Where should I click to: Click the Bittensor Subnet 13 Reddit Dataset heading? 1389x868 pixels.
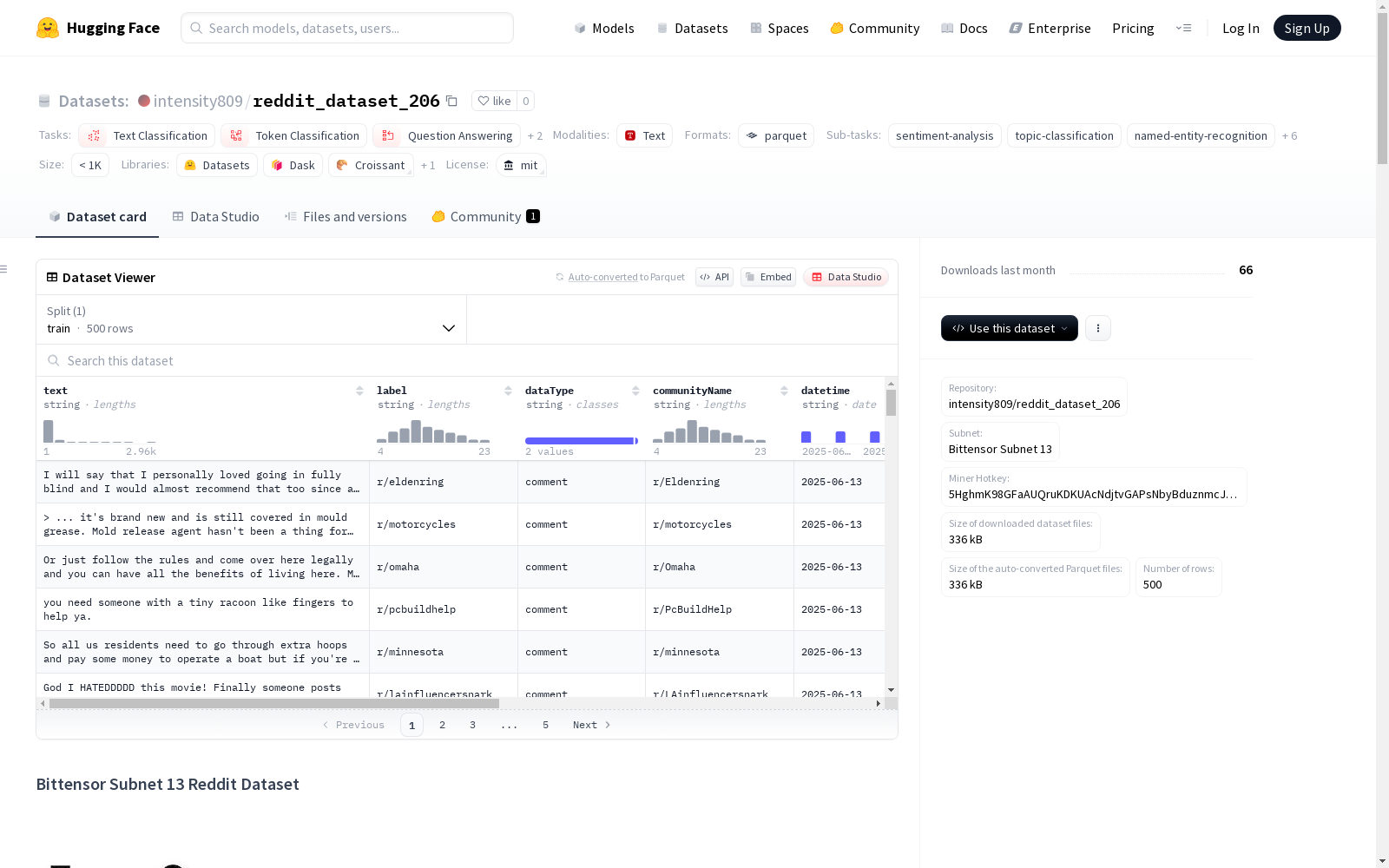point(168,784)
